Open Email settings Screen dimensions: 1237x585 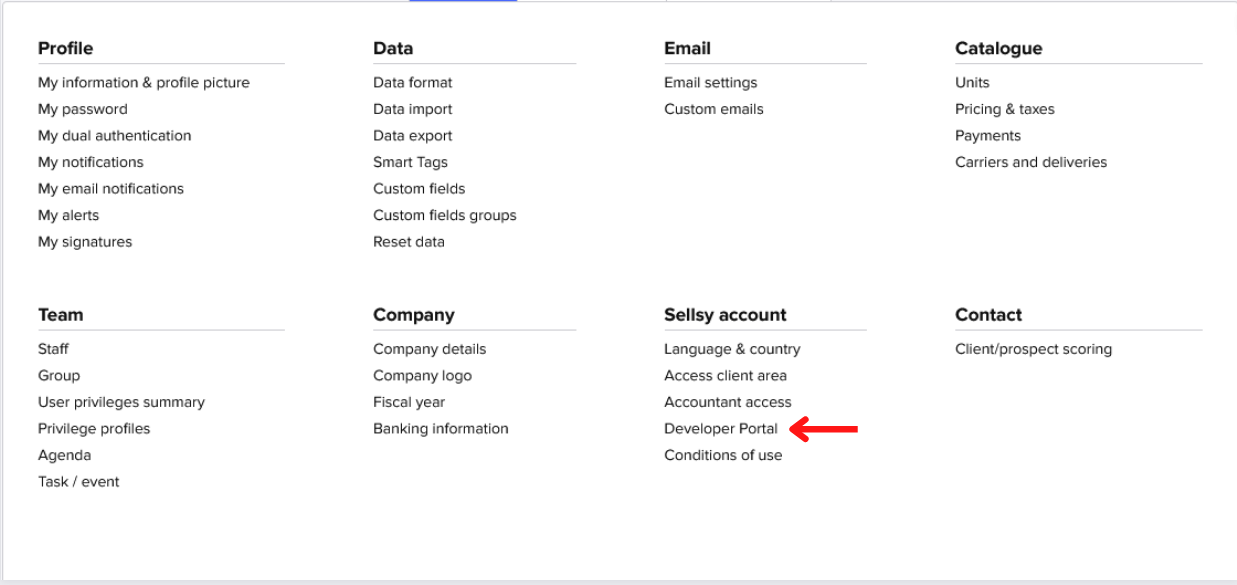[710, 83]
